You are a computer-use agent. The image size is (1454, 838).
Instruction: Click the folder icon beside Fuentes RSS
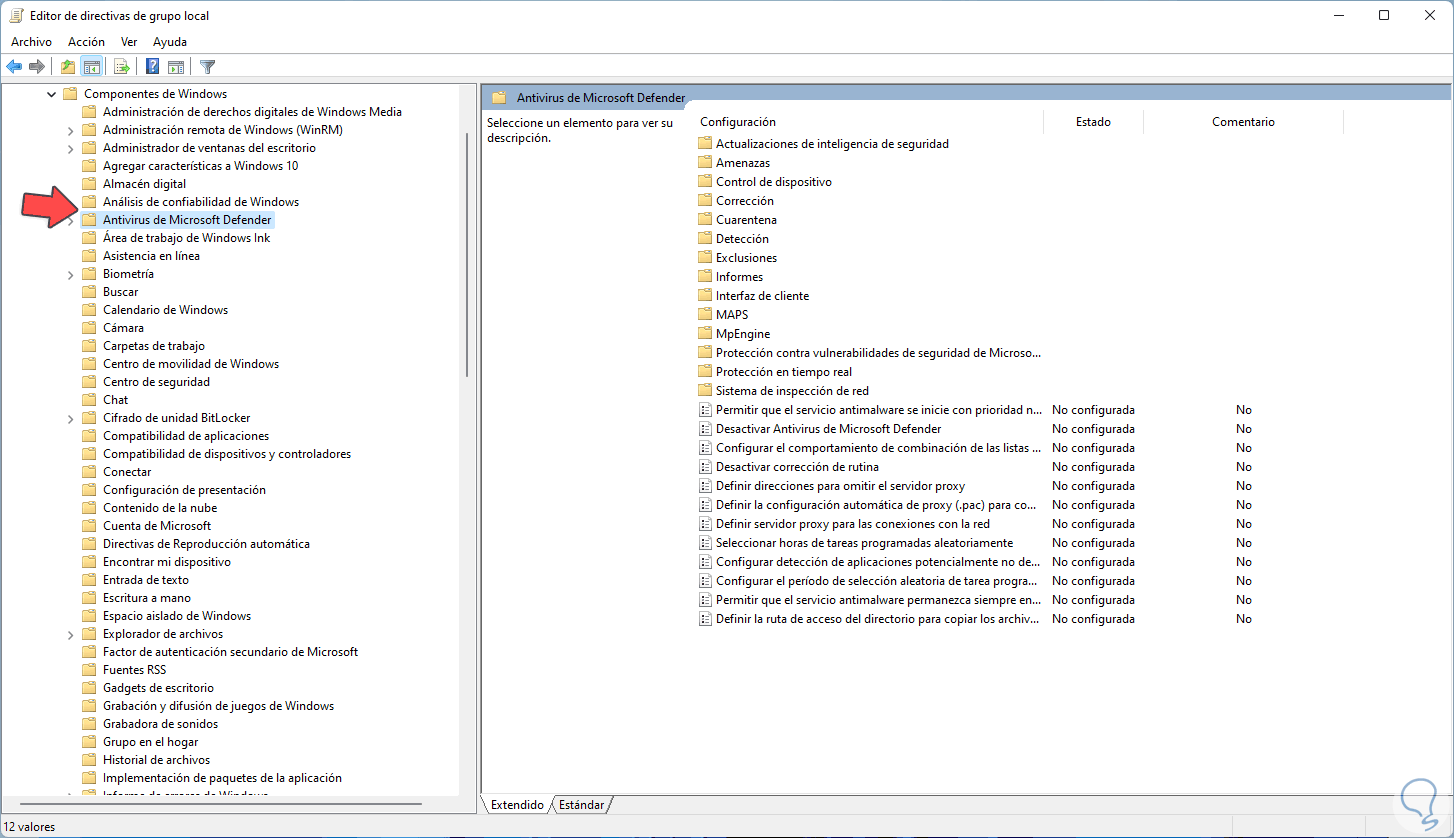pyautogui.click(x=89, y=670)
